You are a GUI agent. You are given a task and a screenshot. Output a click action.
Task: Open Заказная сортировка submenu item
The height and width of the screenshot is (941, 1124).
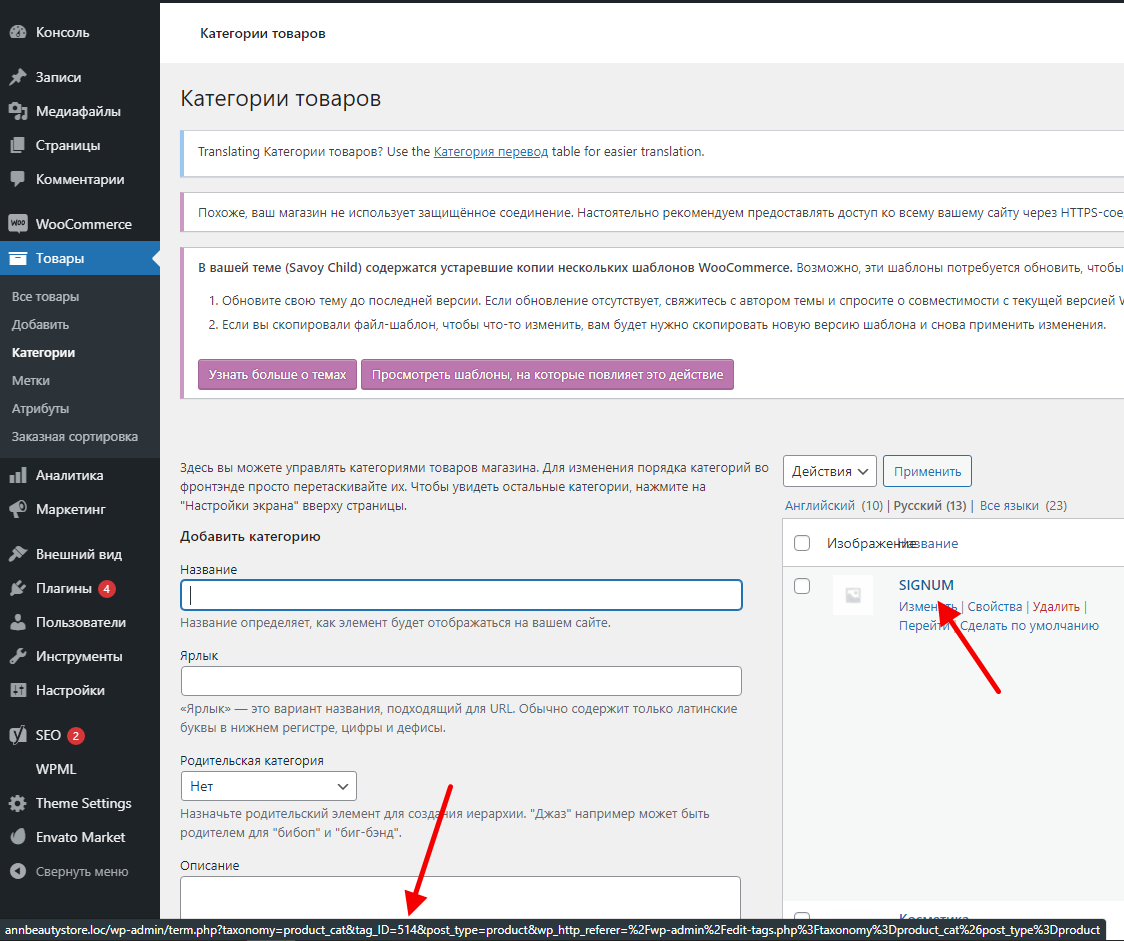pos(75,436)
